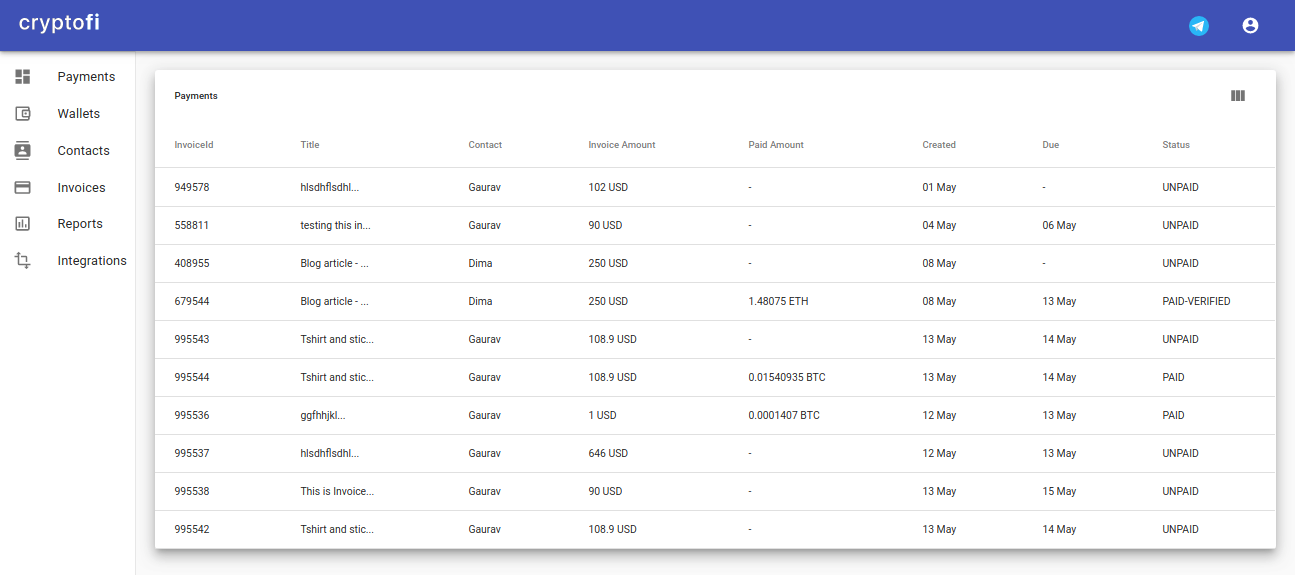Click PAID status of invoice 995536
The image size is (1295, 575).
click(x=1173, y=416)
